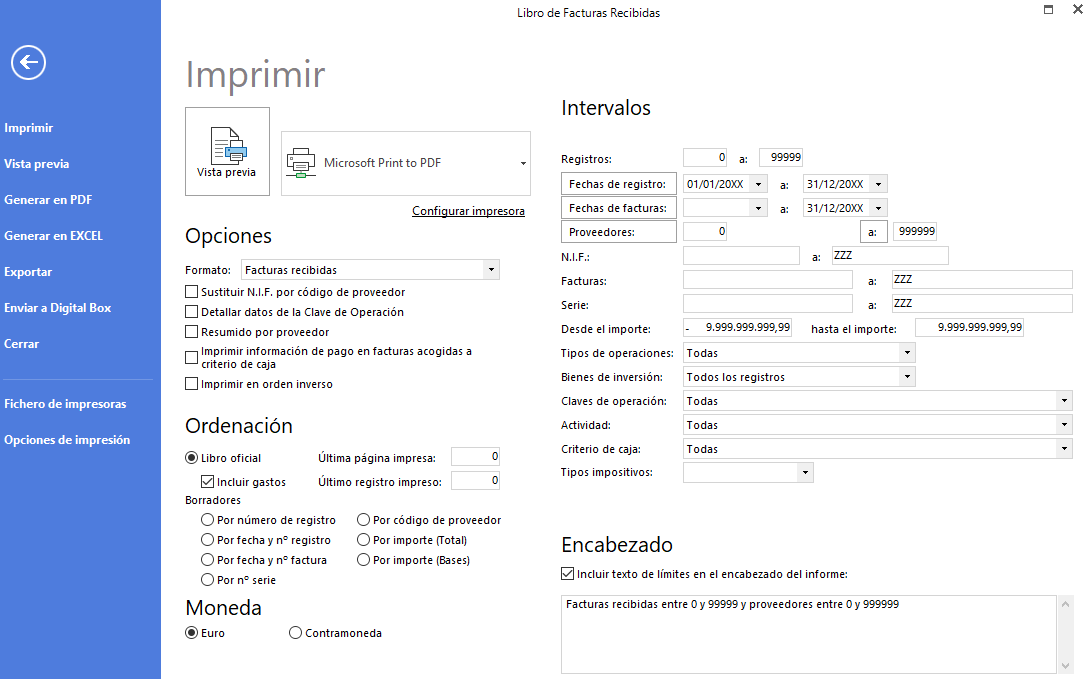Click the Último registro impreso field
1092x679 pixels.
pos(476,481)
